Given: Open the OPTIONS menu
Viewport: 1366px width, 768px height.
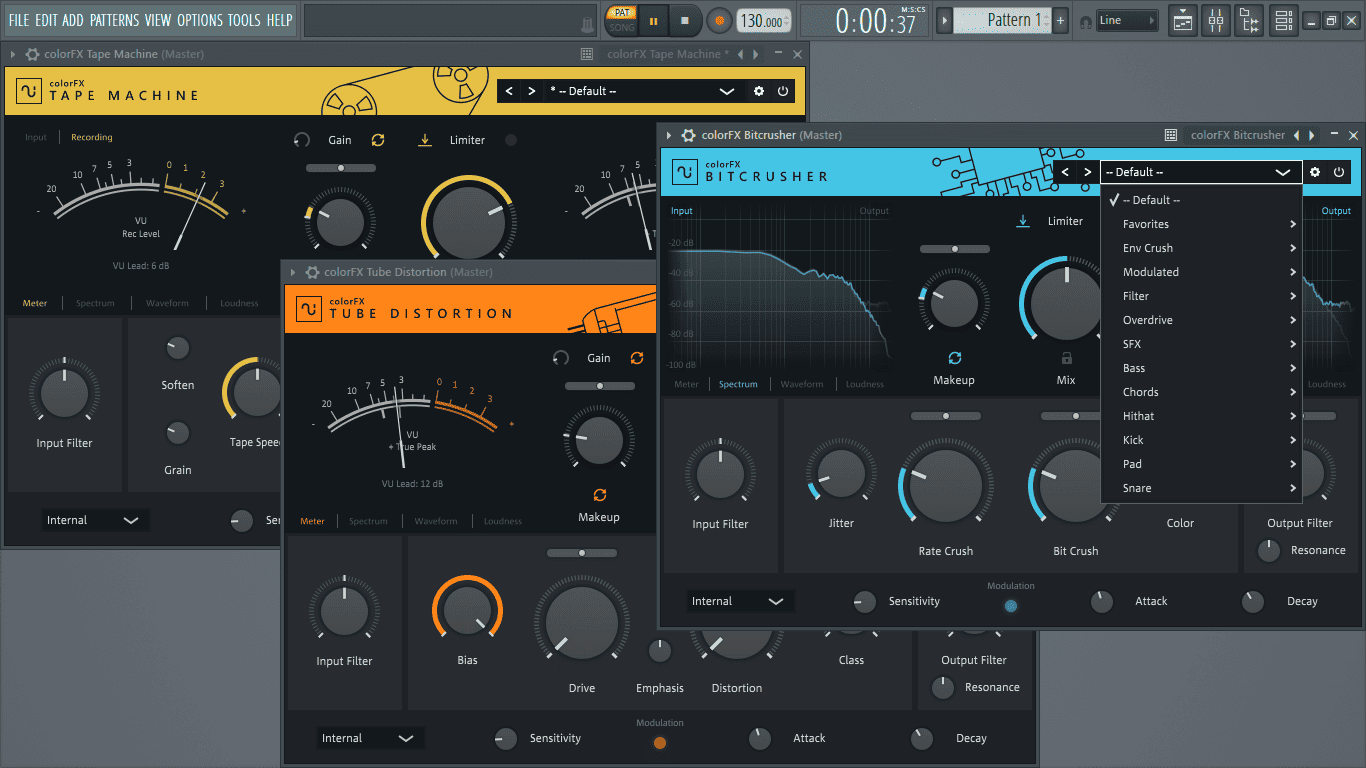Looking at the screenshot, I should tap(200, 20).
